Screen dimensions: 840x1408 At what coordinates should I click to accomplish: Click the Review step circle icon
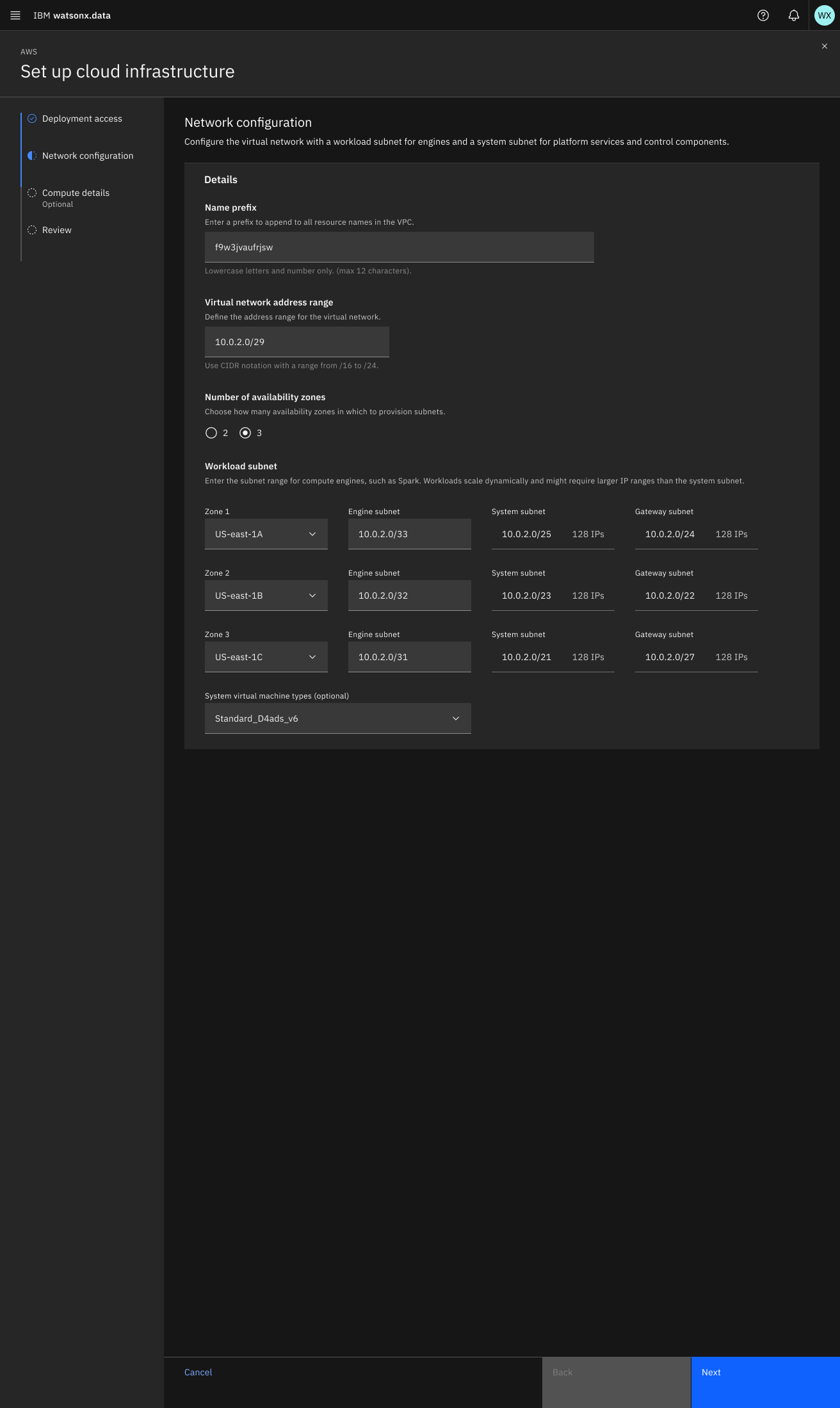(x=32, y=230)
